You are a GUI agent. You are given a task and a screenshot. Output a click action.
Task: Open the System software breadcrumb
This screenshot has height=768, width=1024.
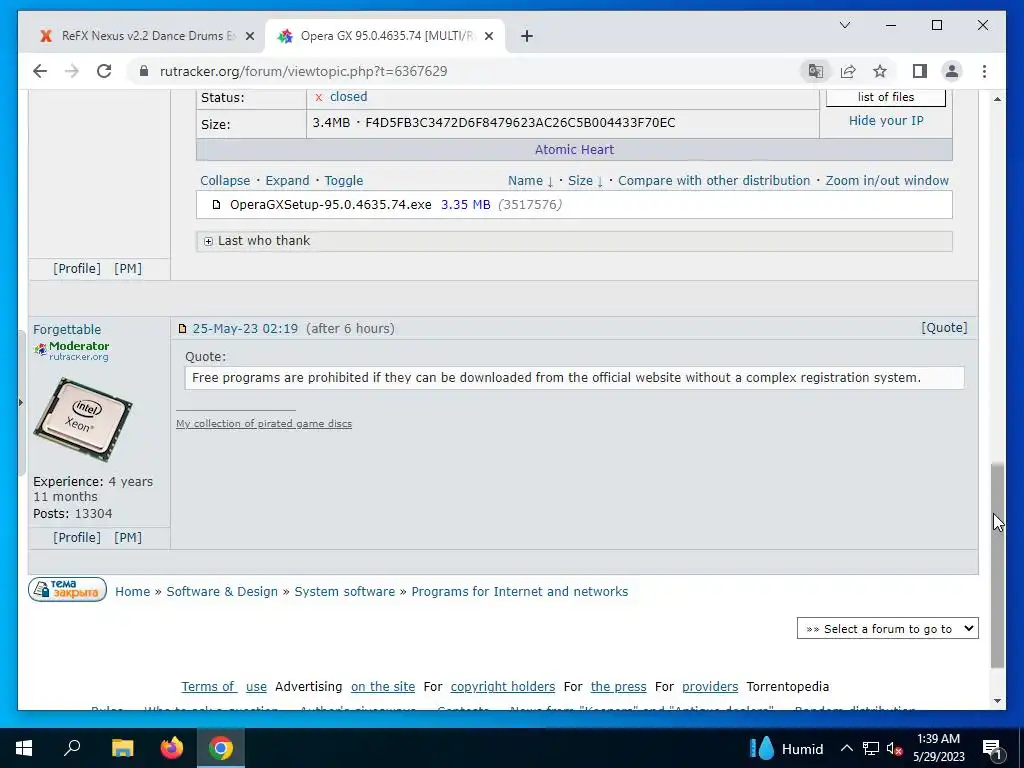tap(345, 592)
